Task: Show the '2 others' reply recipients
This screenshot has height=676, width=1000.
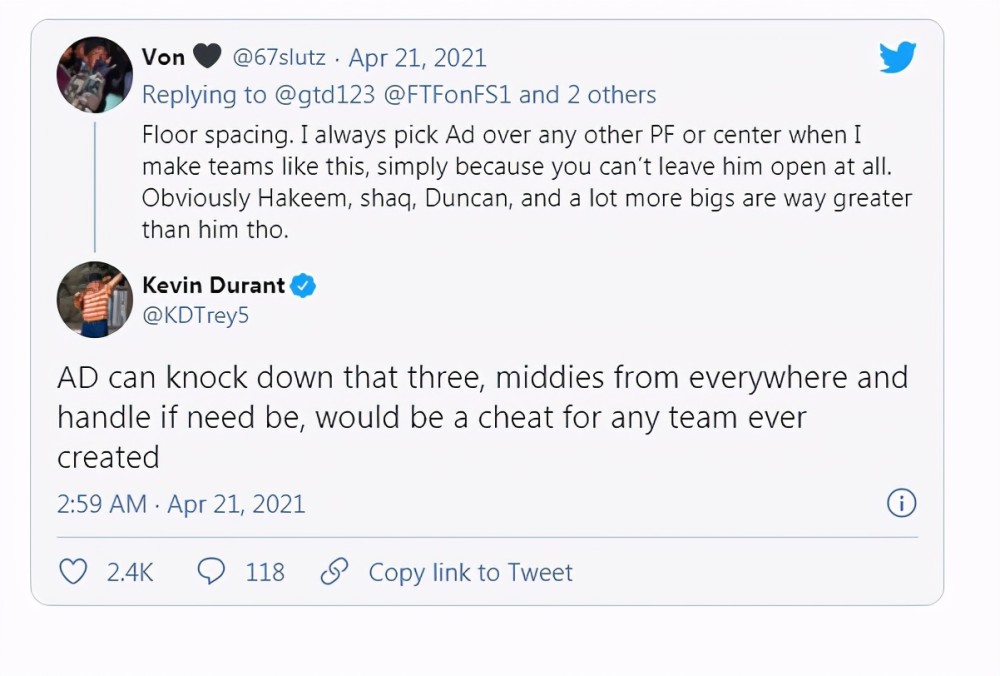Action: (612, 95)
